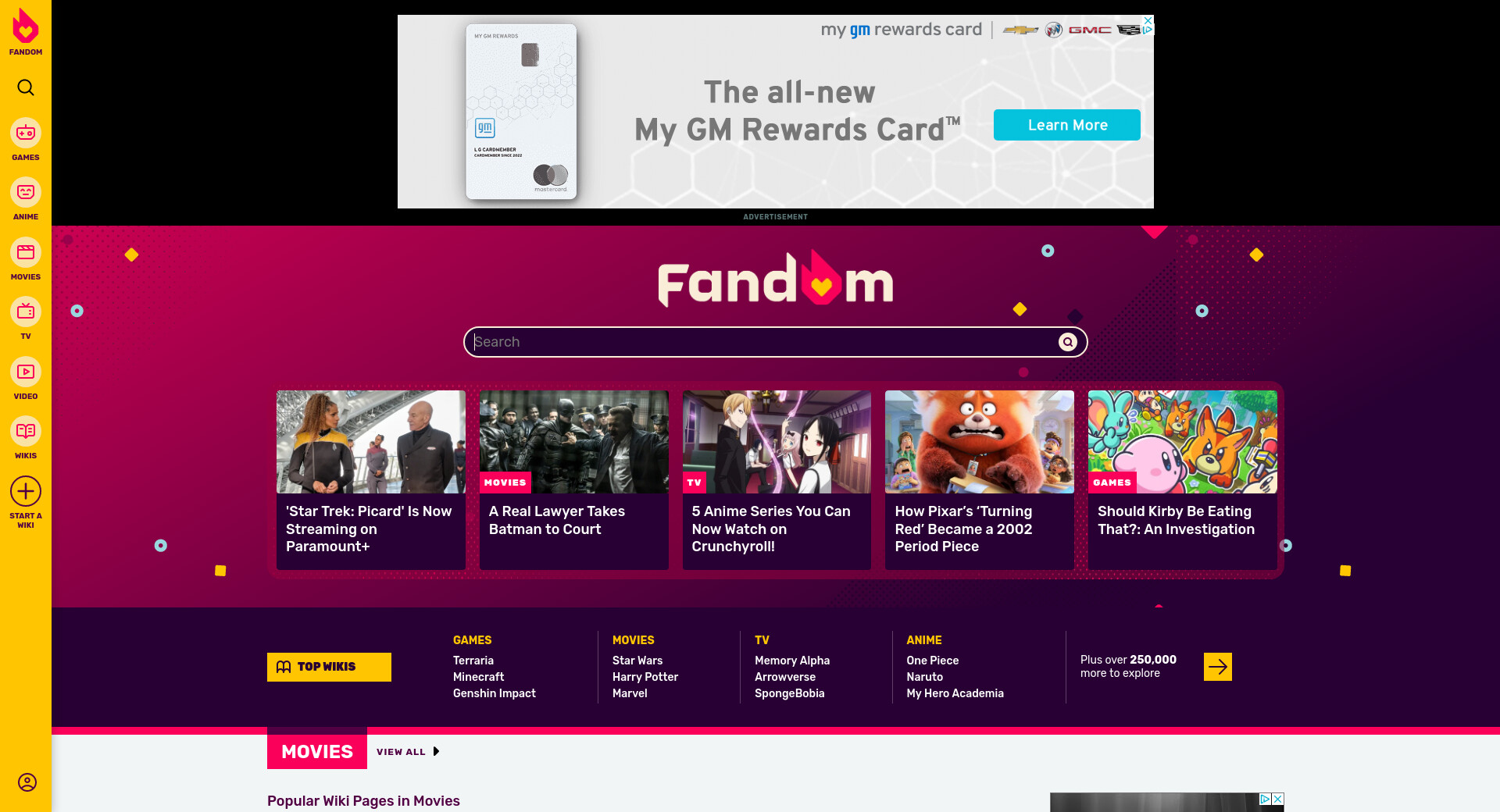
Task: Click Learn More on GM ad
Action: (x=1067, y=125)
